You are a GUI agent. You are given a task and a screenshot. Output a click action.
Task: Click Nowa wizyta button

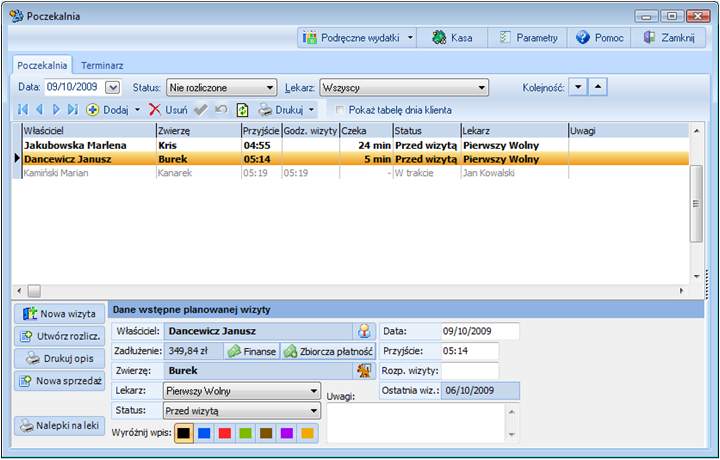point(60,314)
